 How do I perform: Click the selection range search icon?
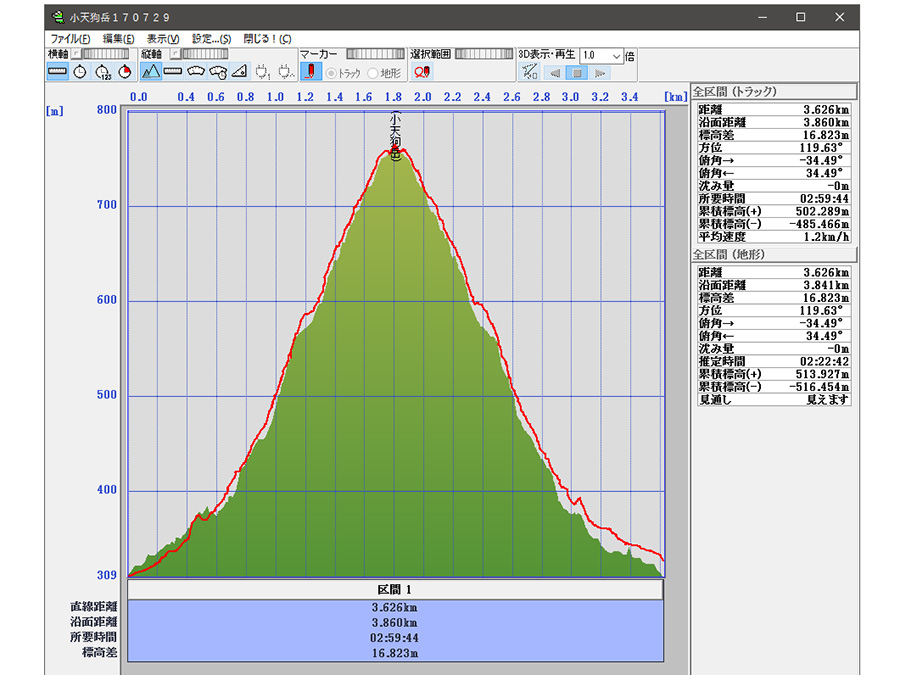coord(422,72)
